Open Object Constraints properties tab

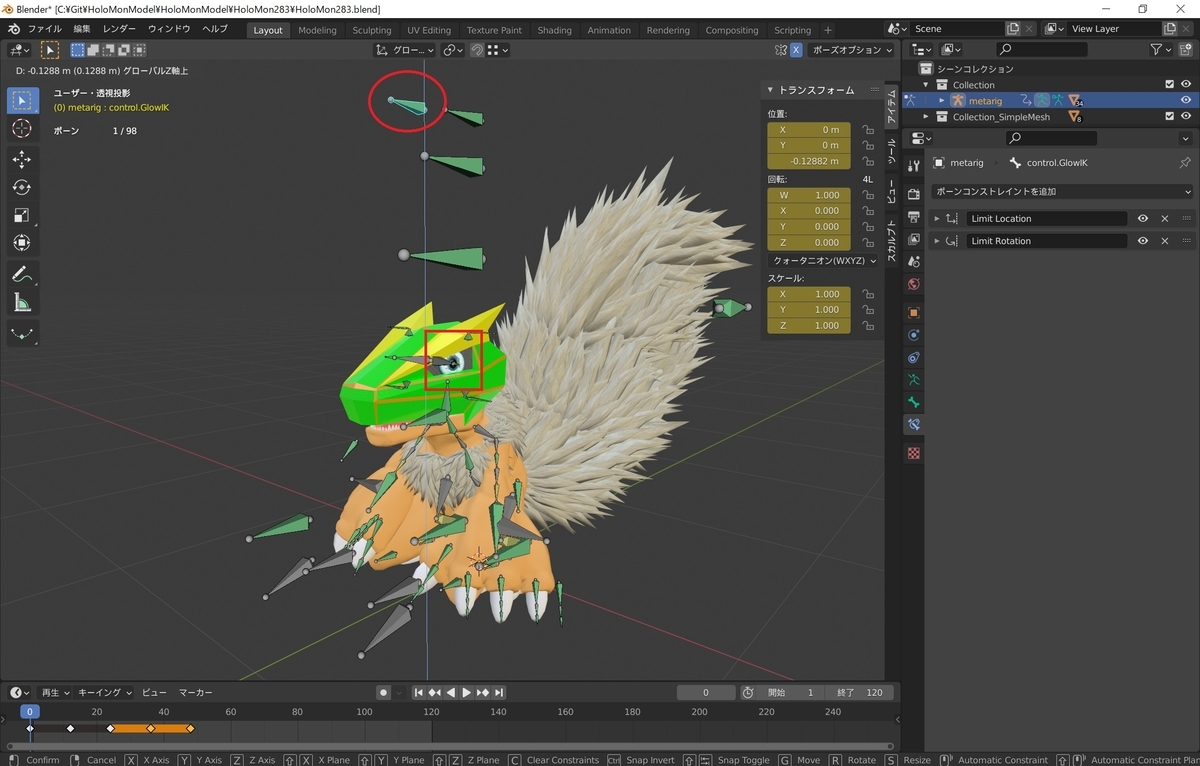pyautogui.click(x=913, y=358)
